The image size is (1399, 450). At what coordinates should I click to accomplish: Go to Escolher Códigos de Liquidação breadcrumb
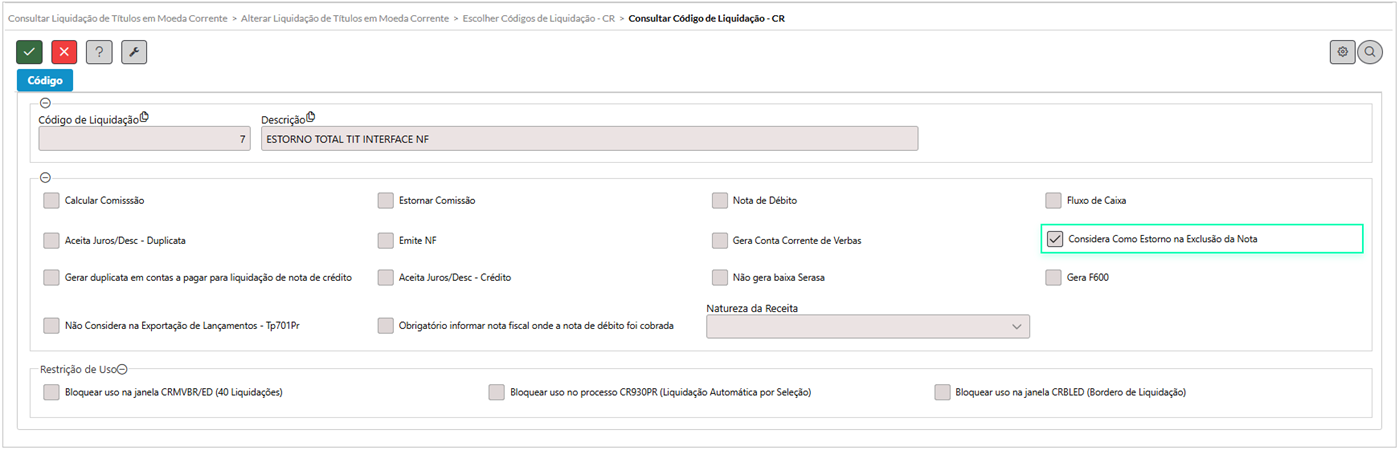click(538, 18)
